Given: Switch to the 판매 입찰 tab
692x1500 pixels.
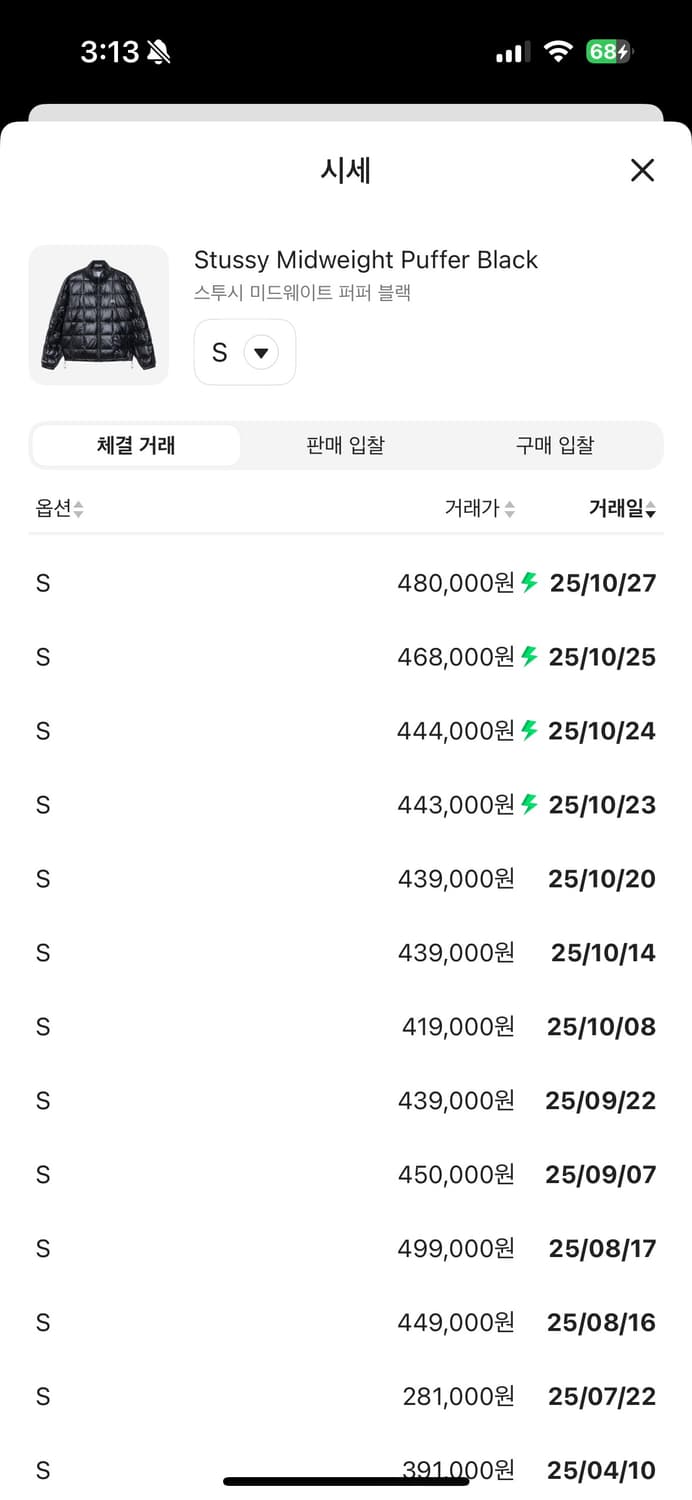Looking at the screenshot, I should click(345, 446).
